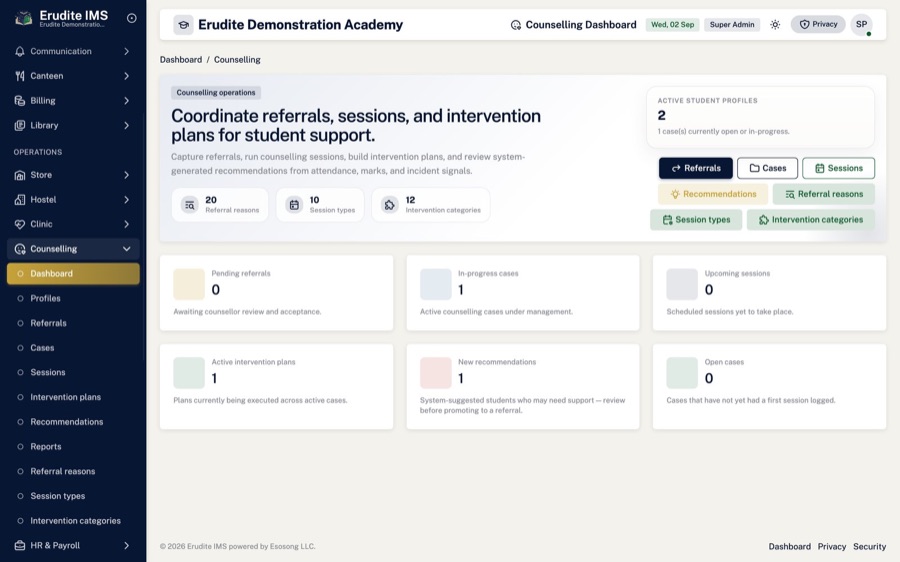Click the Erudite IMS logo icon
900x562 pixels.
23,18
